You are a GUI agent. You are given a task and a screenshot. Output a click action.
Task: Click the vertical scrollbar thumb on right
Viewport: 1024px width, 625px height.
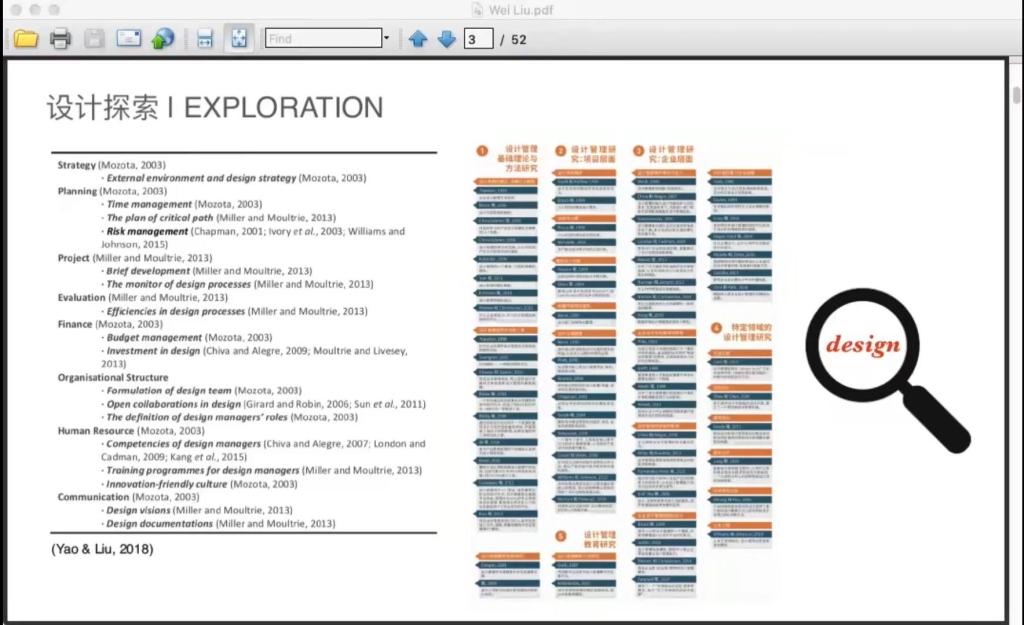click(x=1017, y=95)
